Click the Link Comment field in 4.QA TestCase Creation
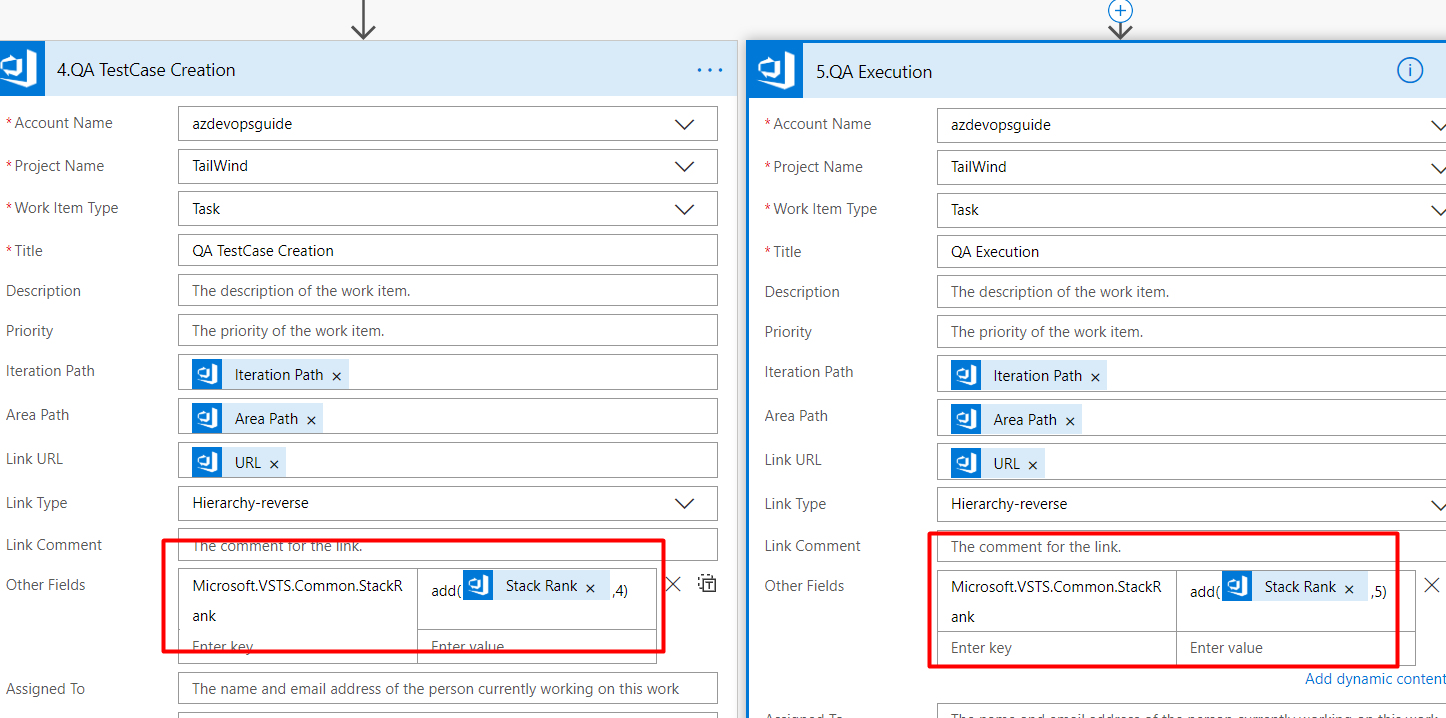 (x=448, y=545)
